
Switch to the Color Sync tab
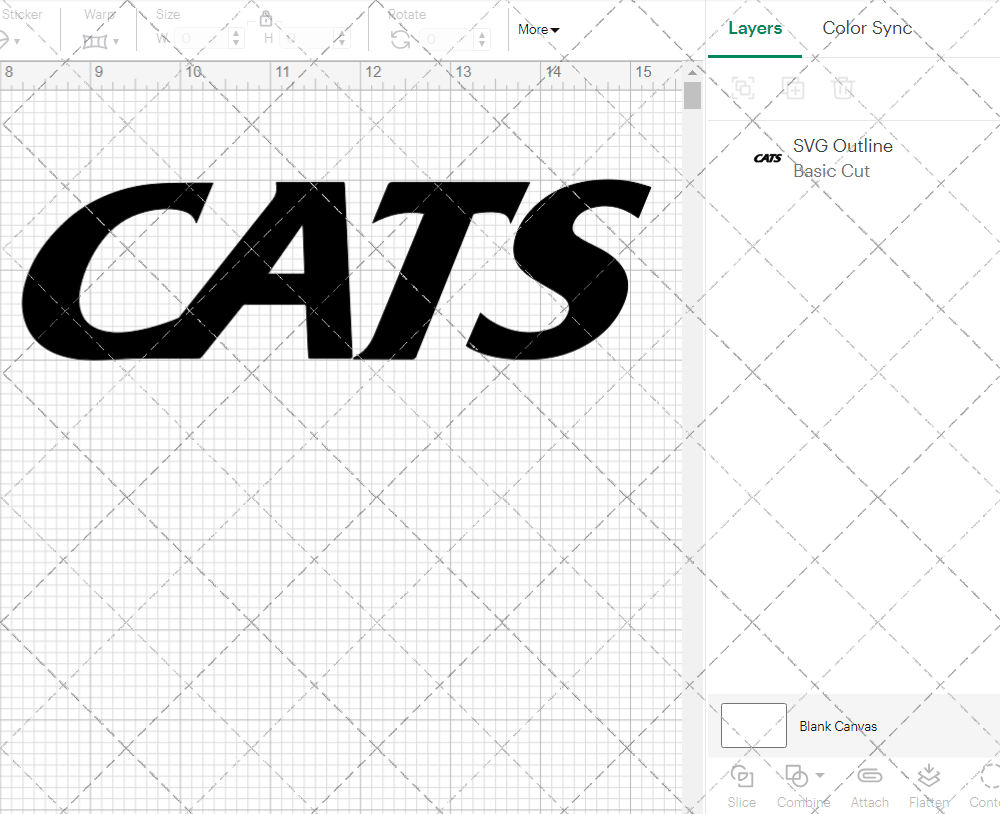coord(867,28)
